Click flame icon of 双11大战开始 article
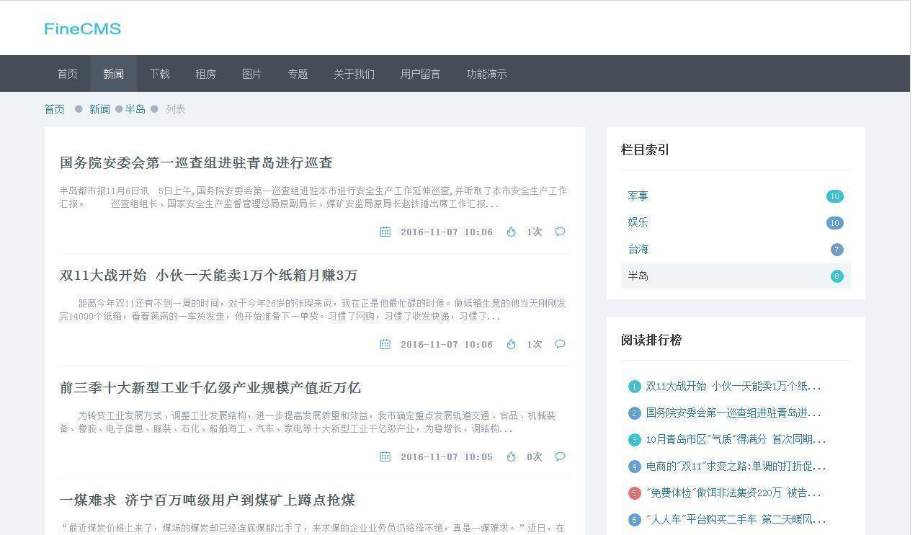The height and width of the screenshot is (535, 912). (511, 344)
